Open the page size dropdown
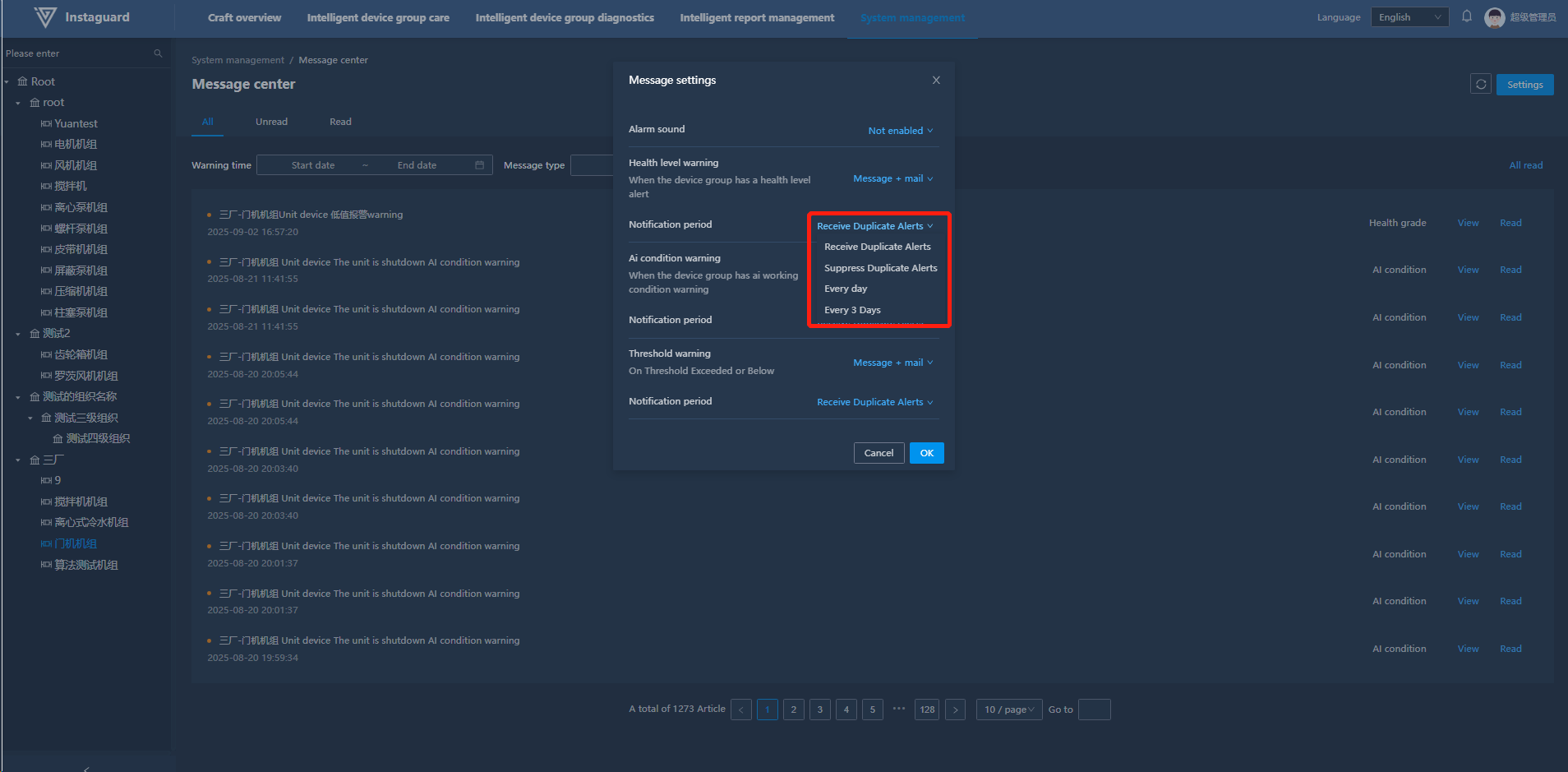The image size is (1568, 772). [x=1009, y=710]
